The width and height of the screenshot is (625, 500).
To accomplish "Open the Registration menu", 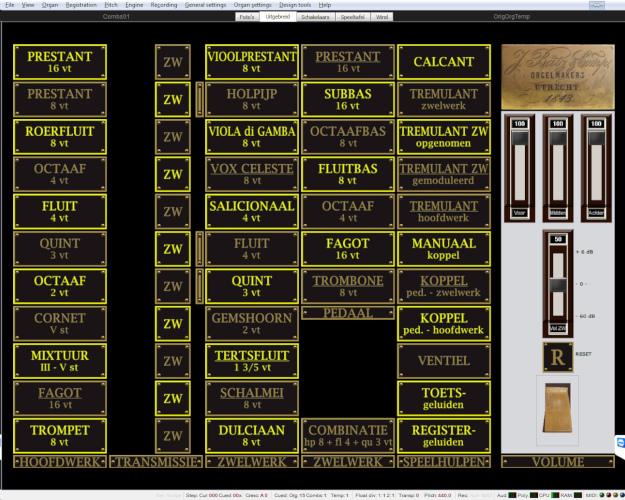I will tap(81, 5).
